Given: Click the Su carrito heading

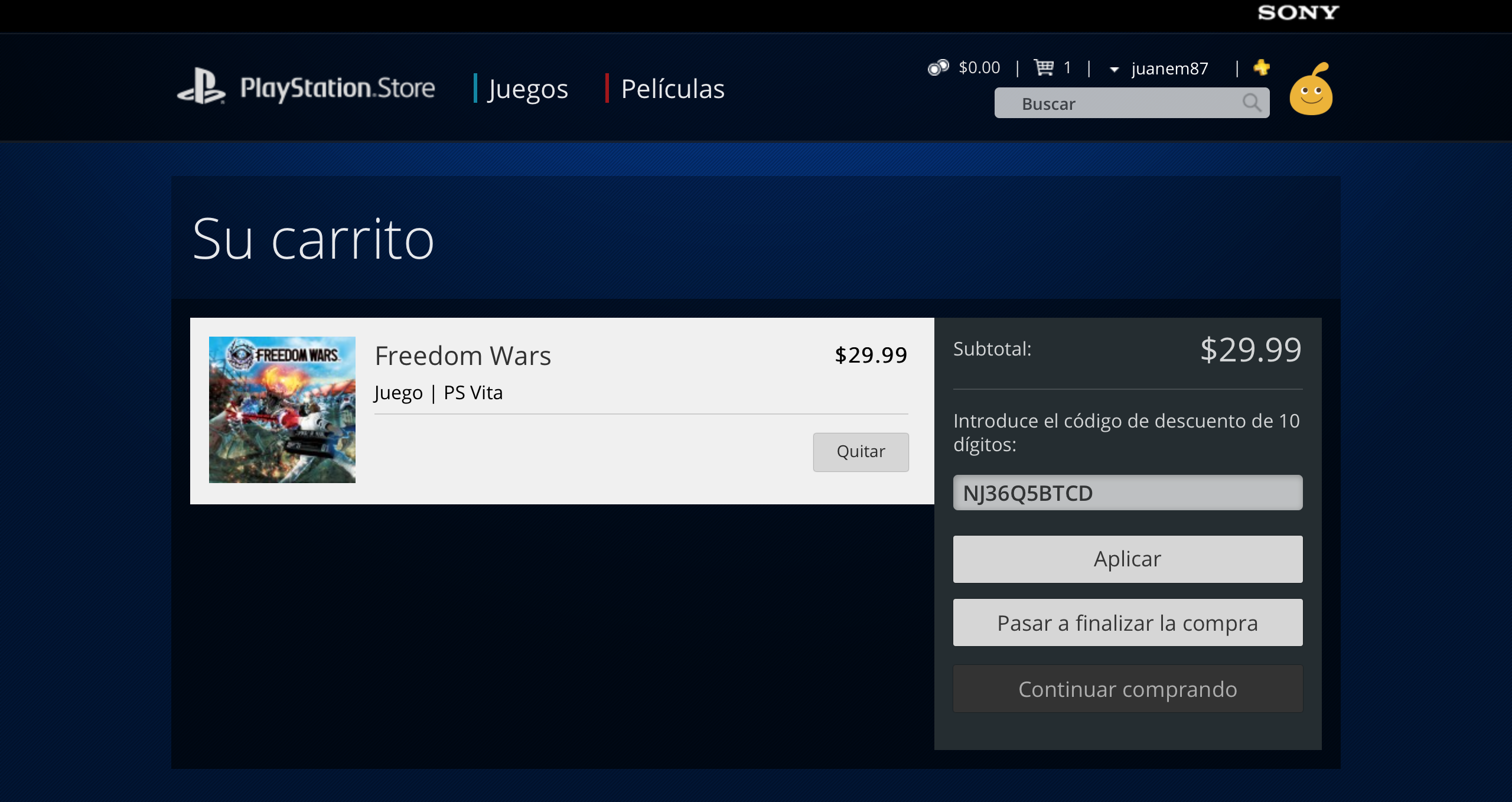Looking at the screenshot, I should (314, 239).
